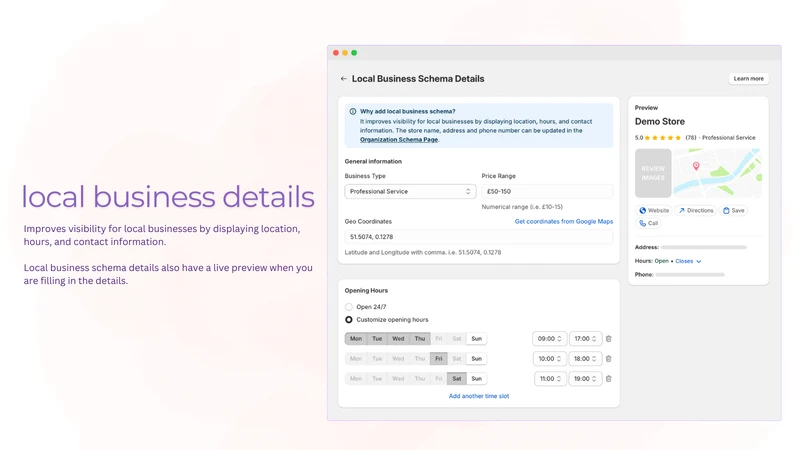Toggle Sun in the 11:00 time slot

477,379
